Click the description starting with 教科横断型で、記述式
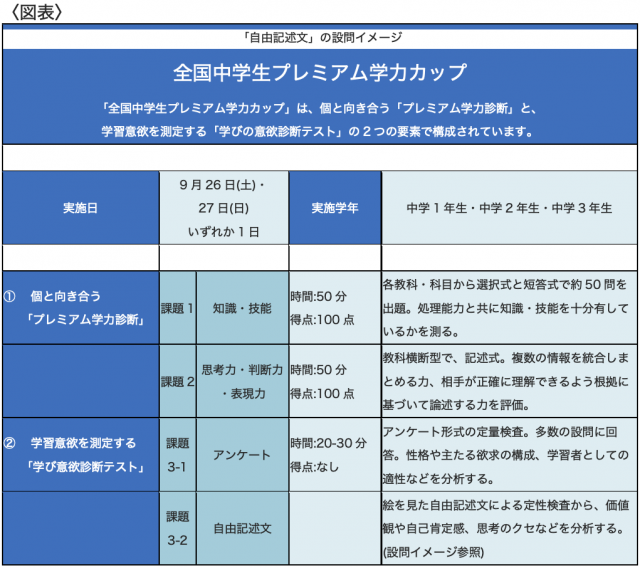 point(508,381)
